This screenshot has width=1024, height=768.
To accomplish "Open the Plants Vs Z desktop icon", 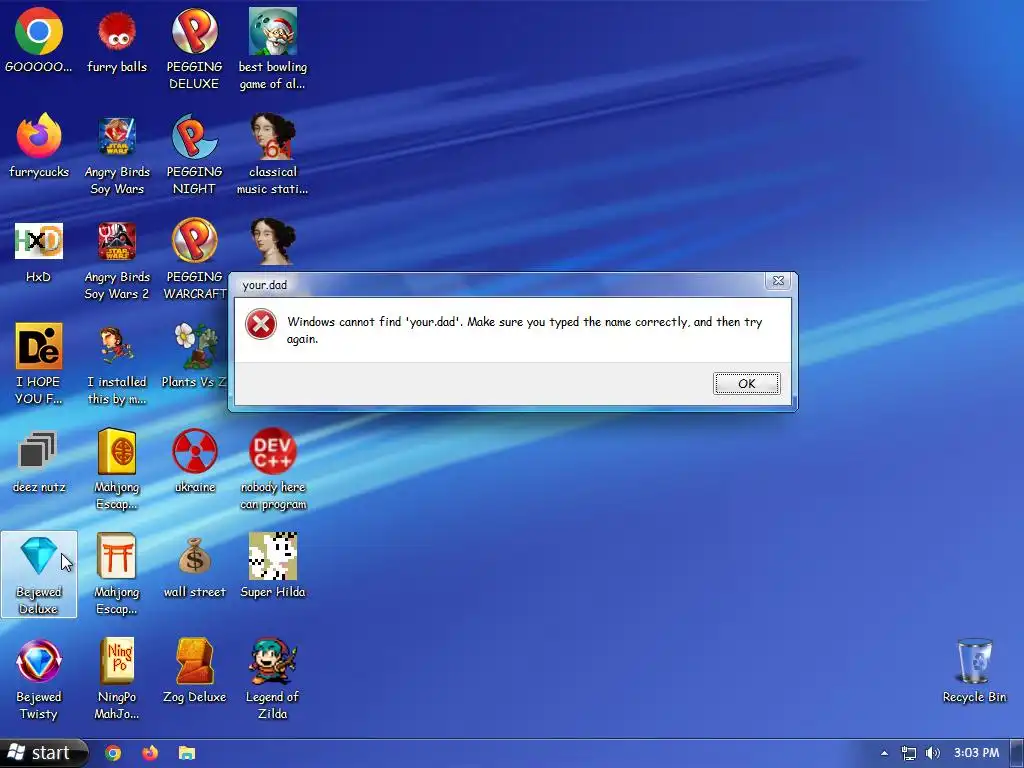I will tap(194, 356).
